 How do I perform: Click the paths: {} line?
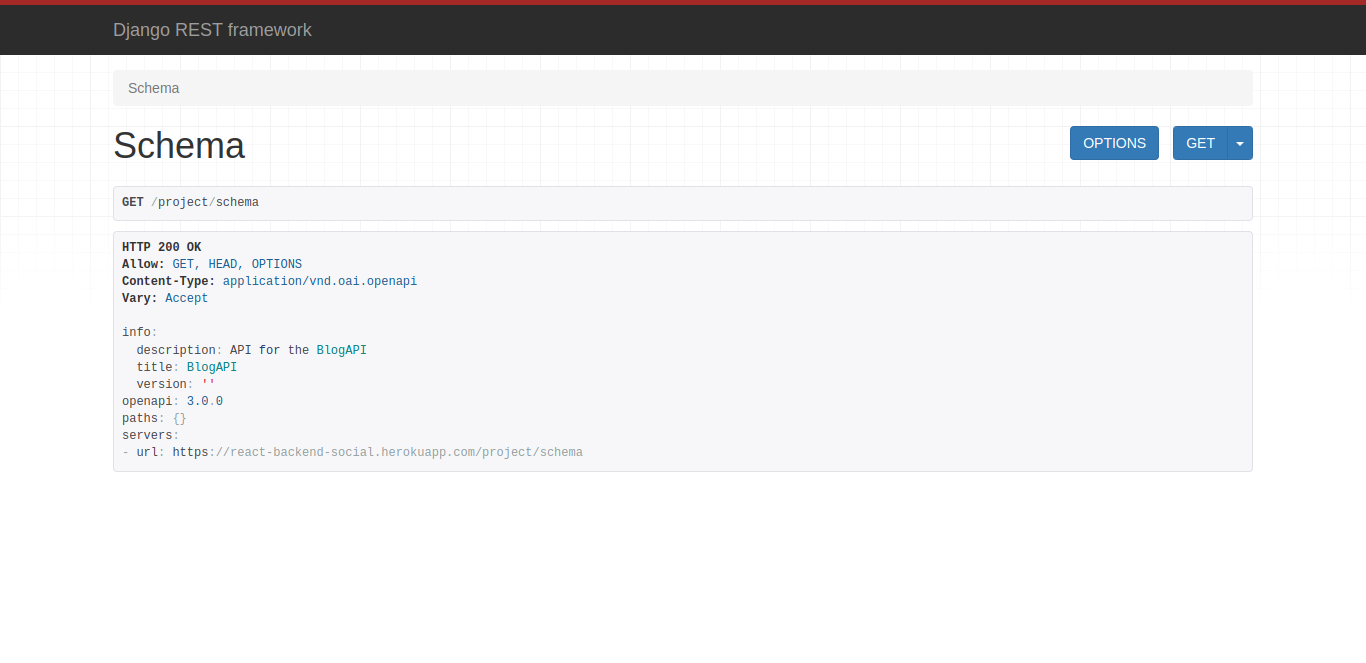(154, 418)
